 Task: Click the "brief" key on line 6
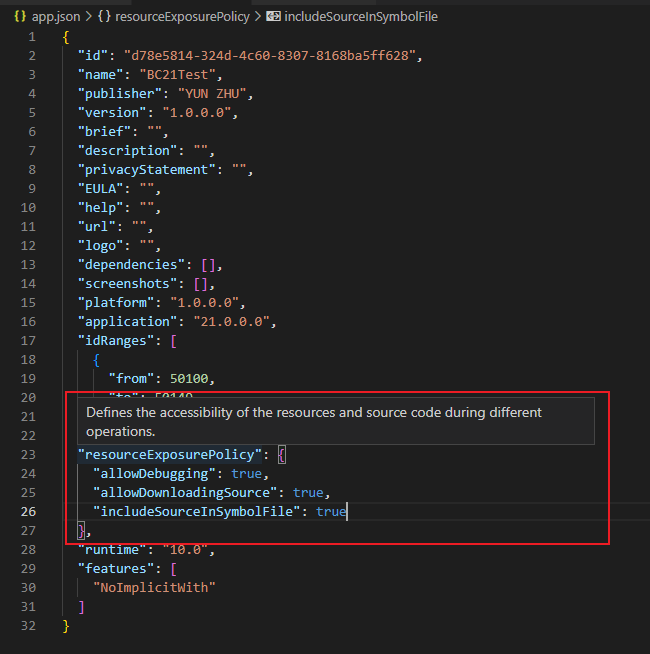(104, 132)
